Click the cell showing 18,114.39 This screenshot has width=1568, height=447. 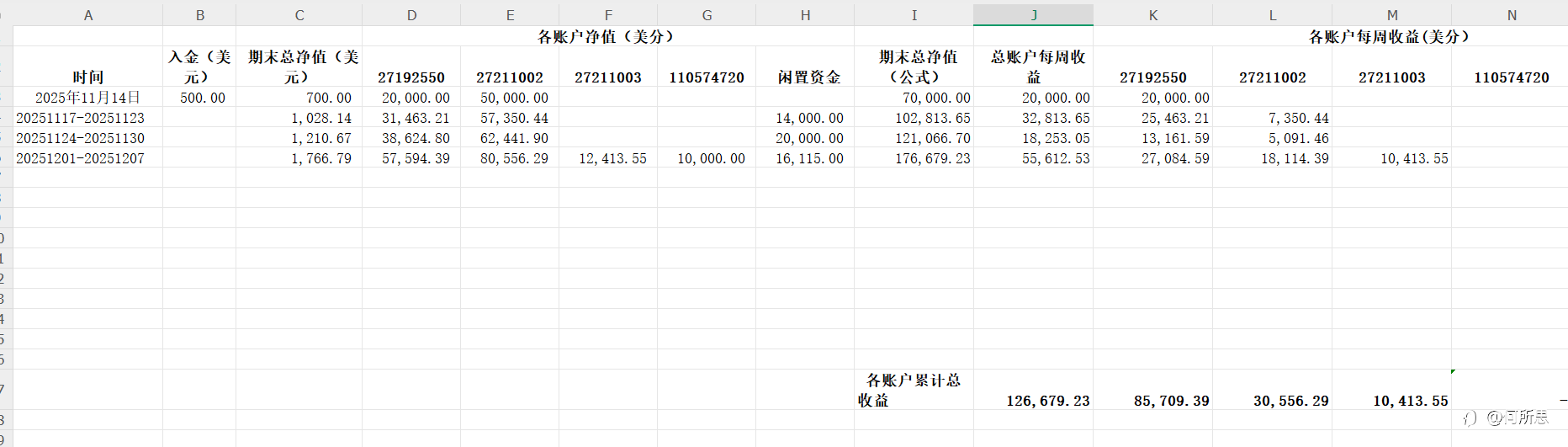1273,157
